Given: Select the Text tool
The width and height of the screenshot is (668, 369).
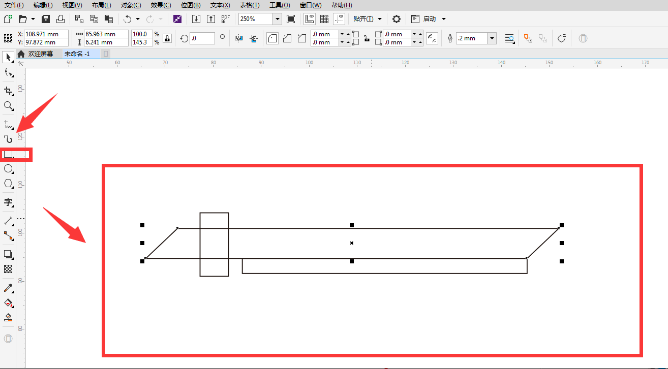Looking at the screenshot, I should point(9,202).
